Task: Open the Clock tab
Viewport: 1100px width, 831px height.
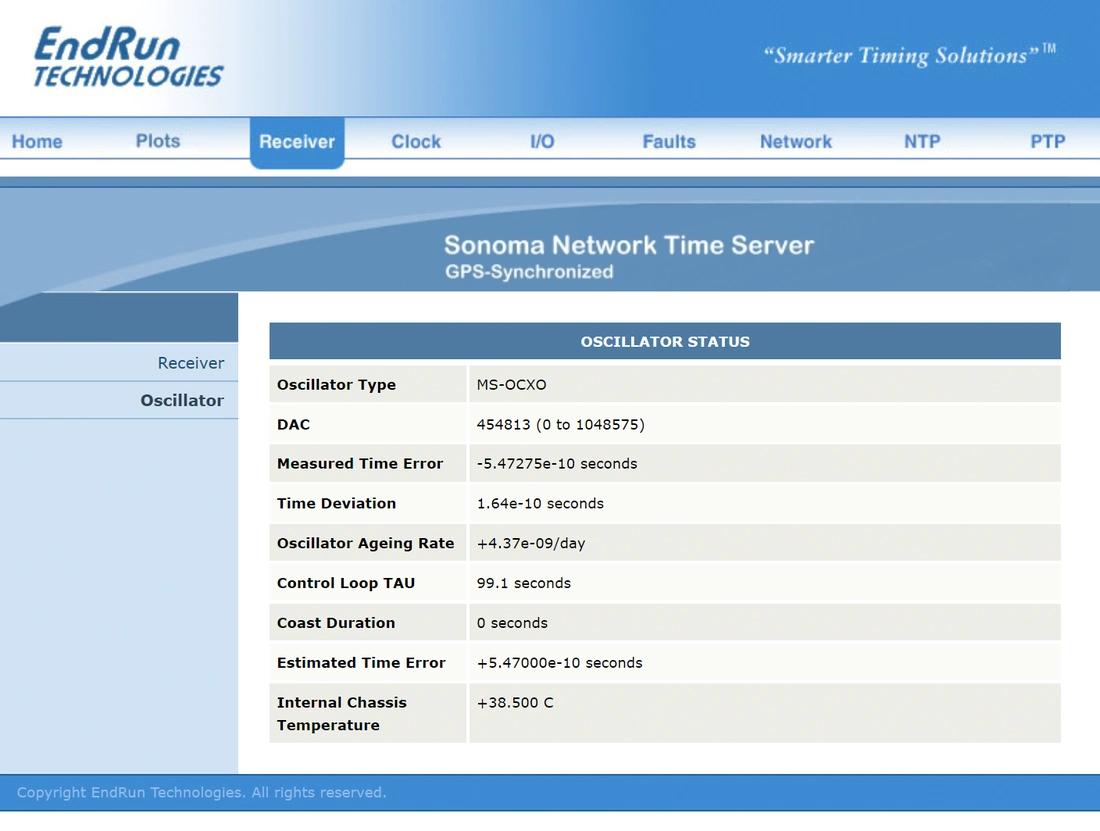Action: coord(416,142)
